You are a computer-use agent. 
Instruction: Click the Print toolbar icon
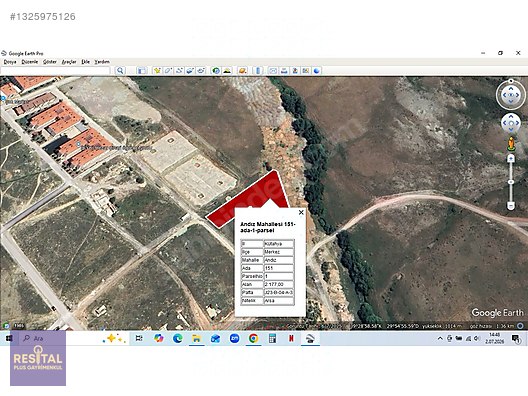(x=284, y=70)
